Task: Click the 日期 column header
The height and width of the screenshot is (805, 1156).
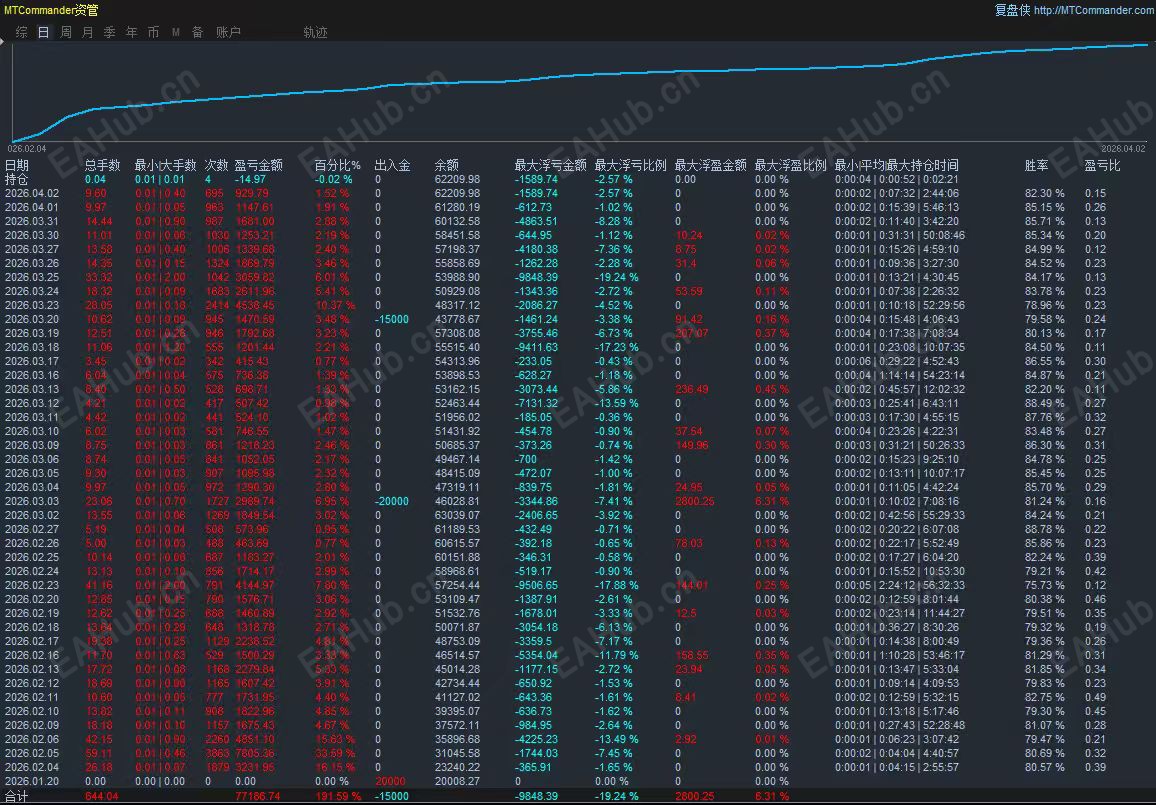Action: tap(17, 165)
